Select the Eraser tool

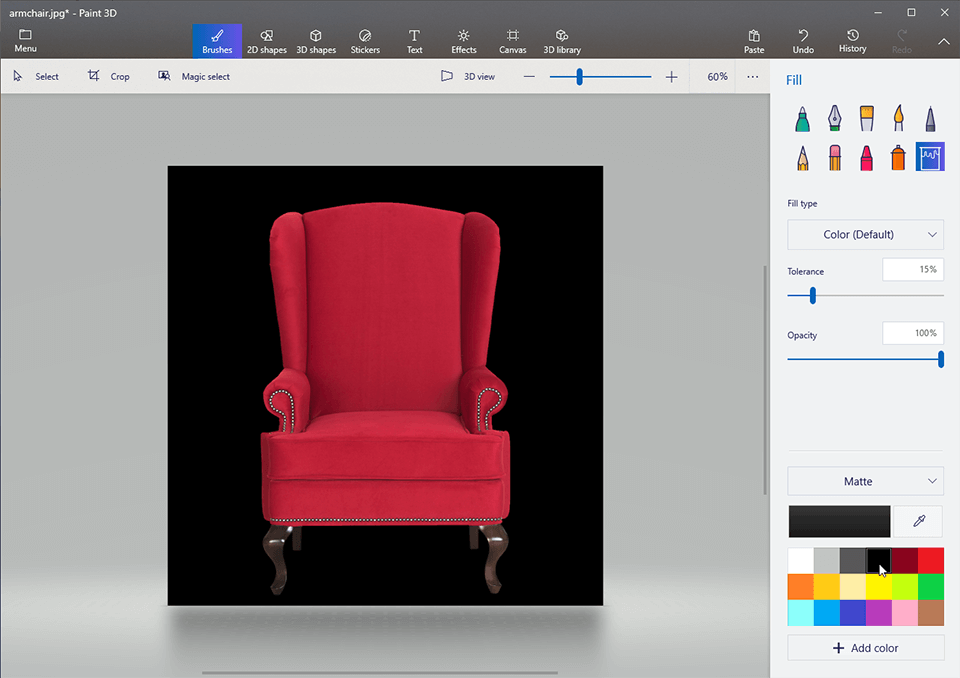pos(835,157)
